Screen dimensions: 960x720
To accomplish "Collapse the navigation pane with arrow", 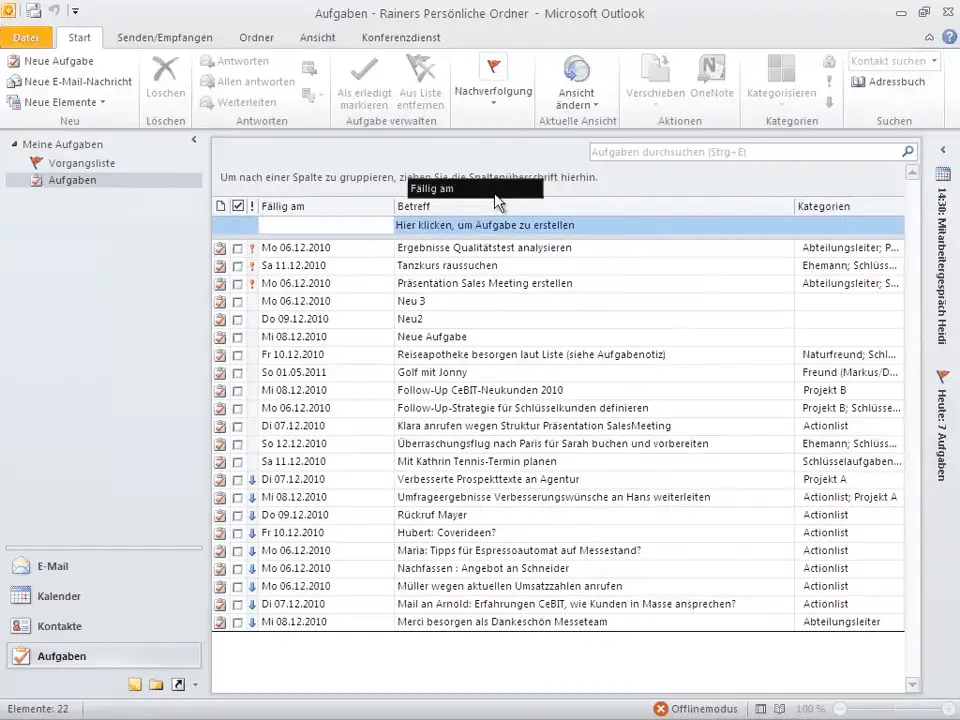I will coord(194,140).
